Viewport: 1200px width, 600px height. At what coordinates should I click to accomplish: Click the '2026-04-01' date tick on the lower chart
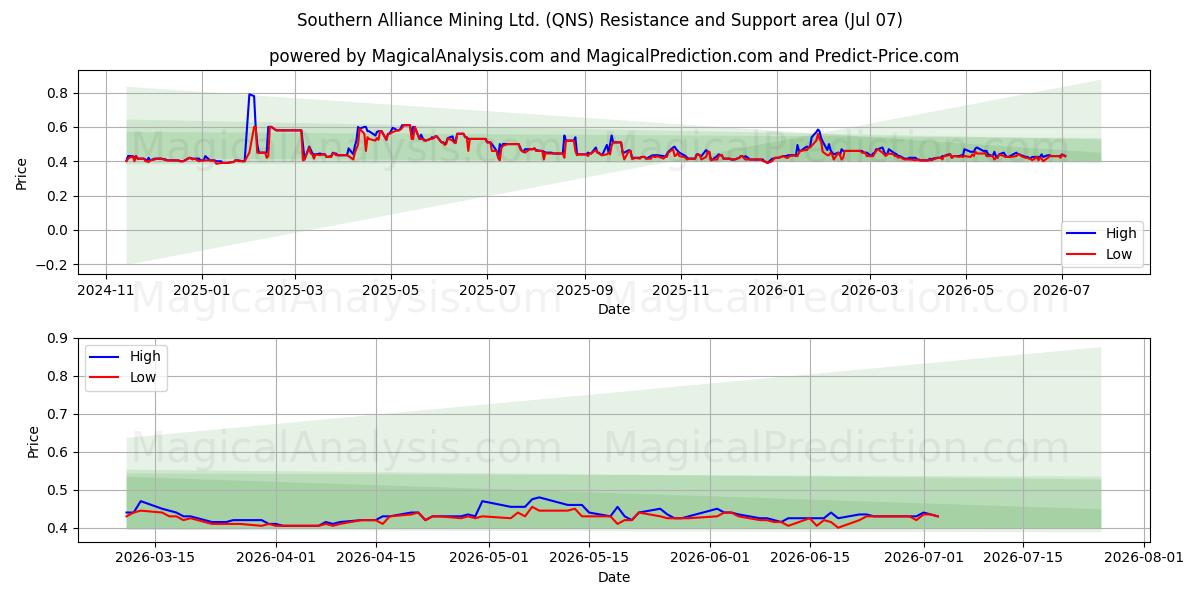click(277, 559)
